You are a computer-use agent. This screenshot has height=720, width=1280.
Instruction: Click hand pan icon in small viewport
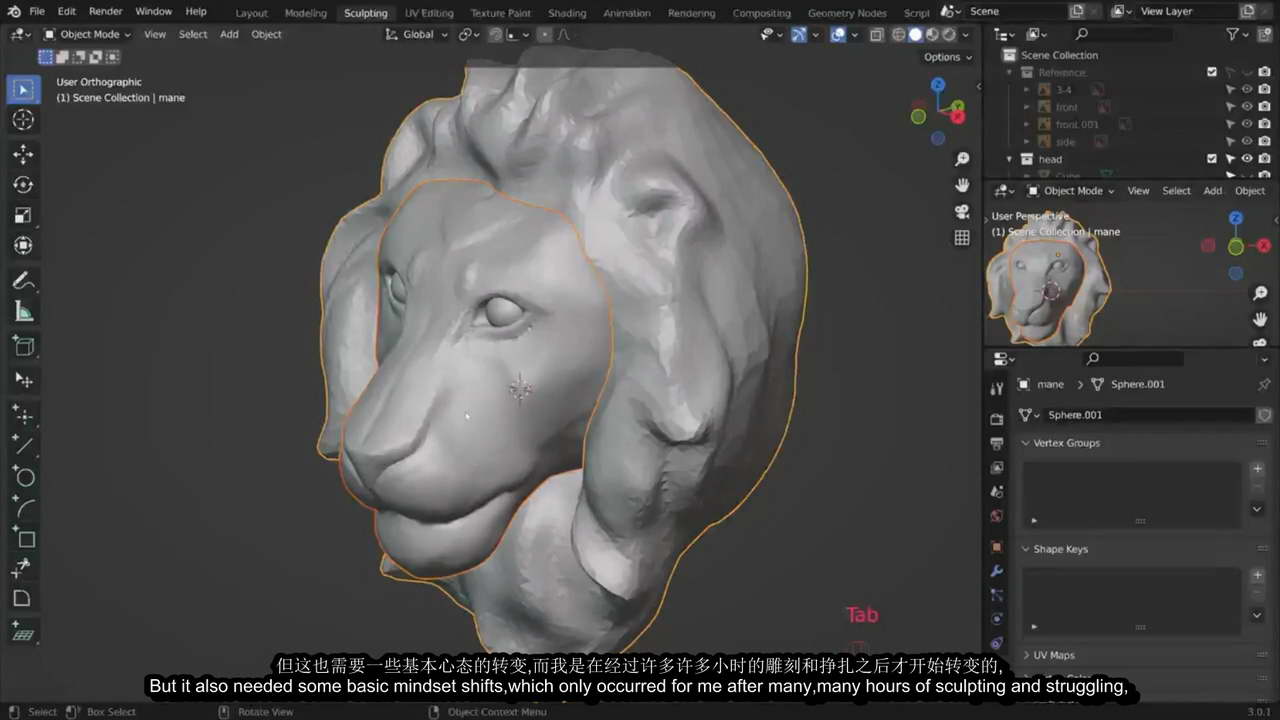click(x=1261, y=319)
